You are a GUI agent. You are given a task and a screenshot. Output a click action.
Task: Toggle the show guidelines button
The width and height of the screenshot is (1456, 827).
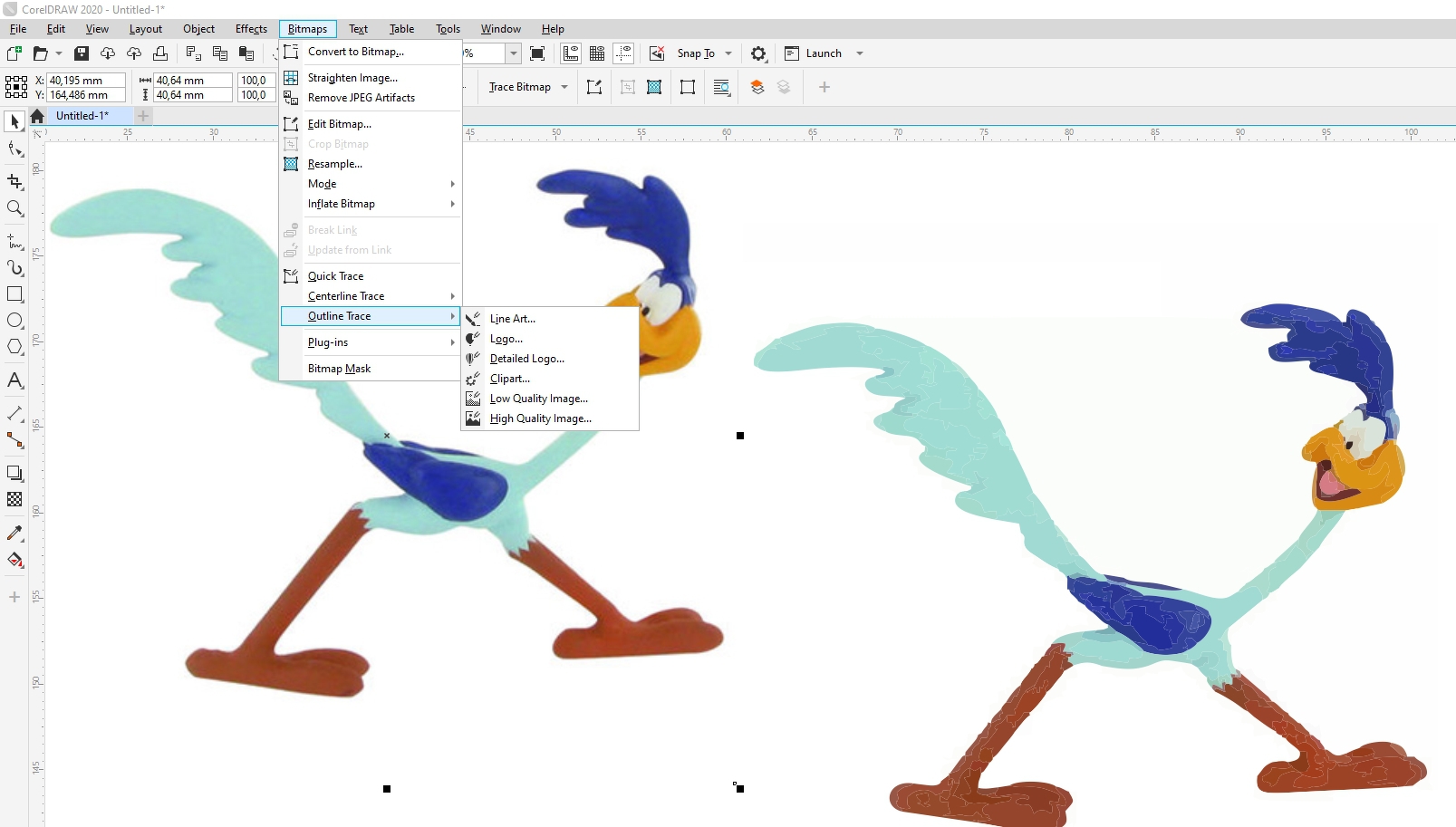(623, 53)
